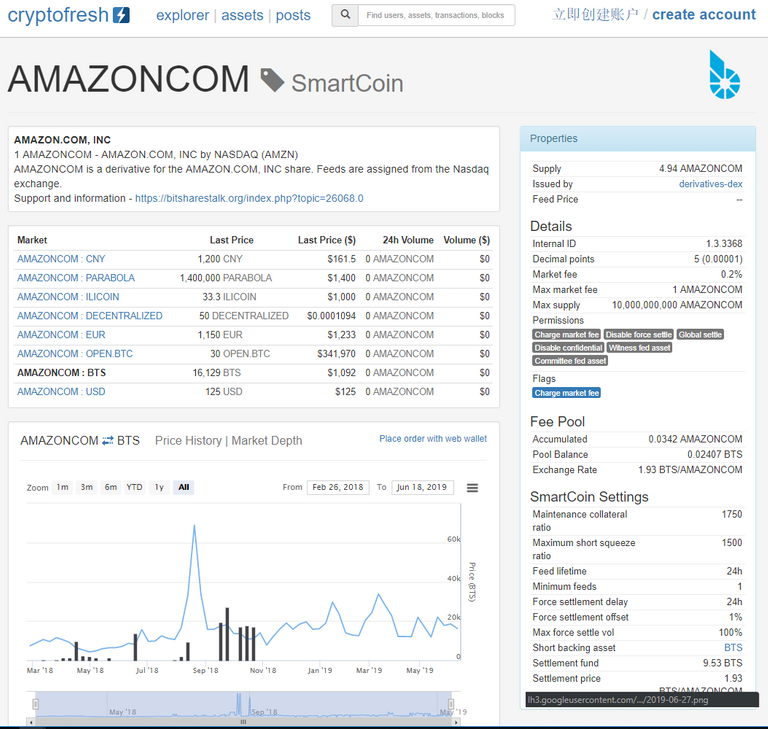Screen dimensions: 768x729
Task: Open the AMAZONCOM : CNY market
Action: point(61,259)
